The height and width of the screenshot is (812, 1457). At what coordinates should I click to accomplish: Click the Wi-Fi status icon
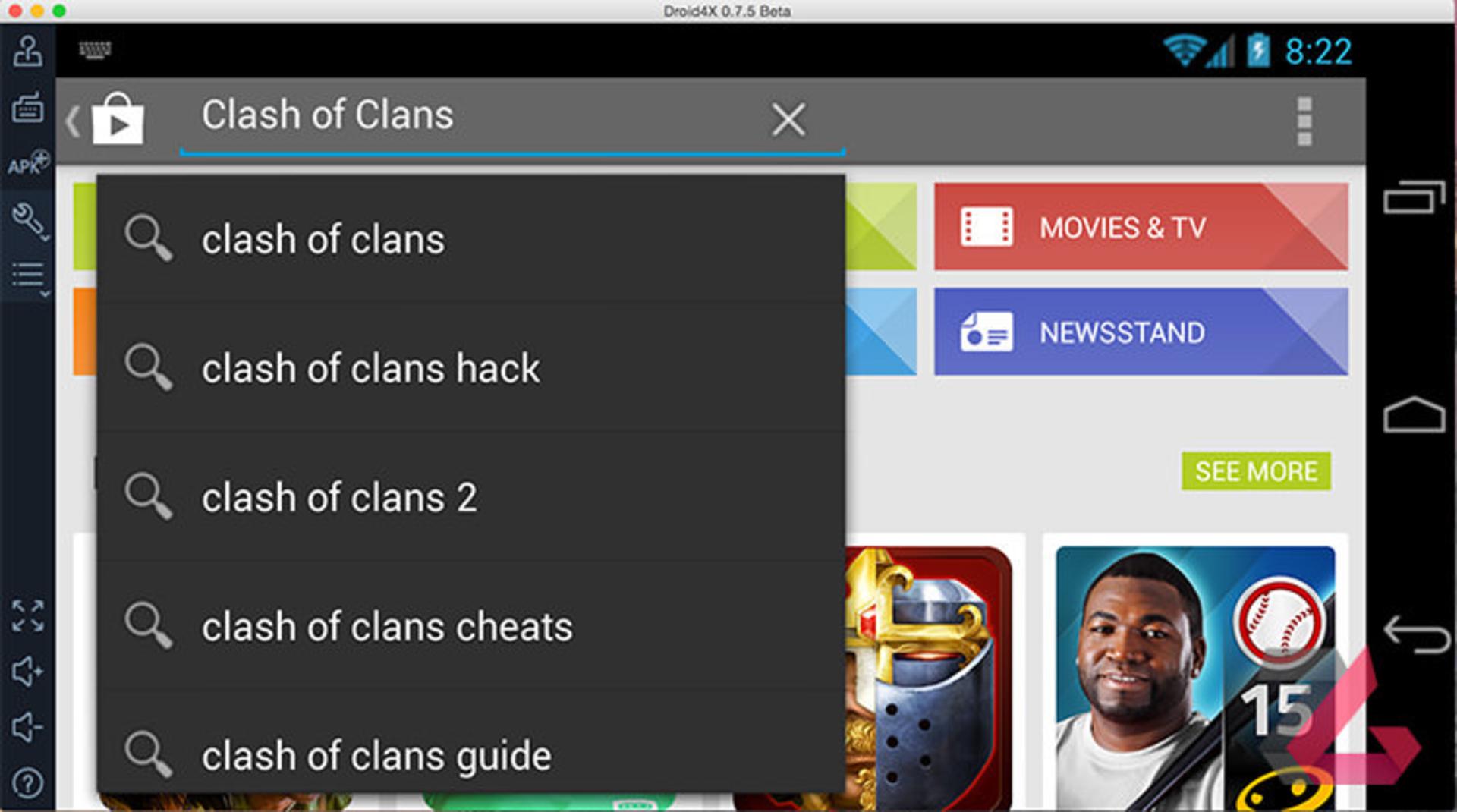pos(1184,51)
